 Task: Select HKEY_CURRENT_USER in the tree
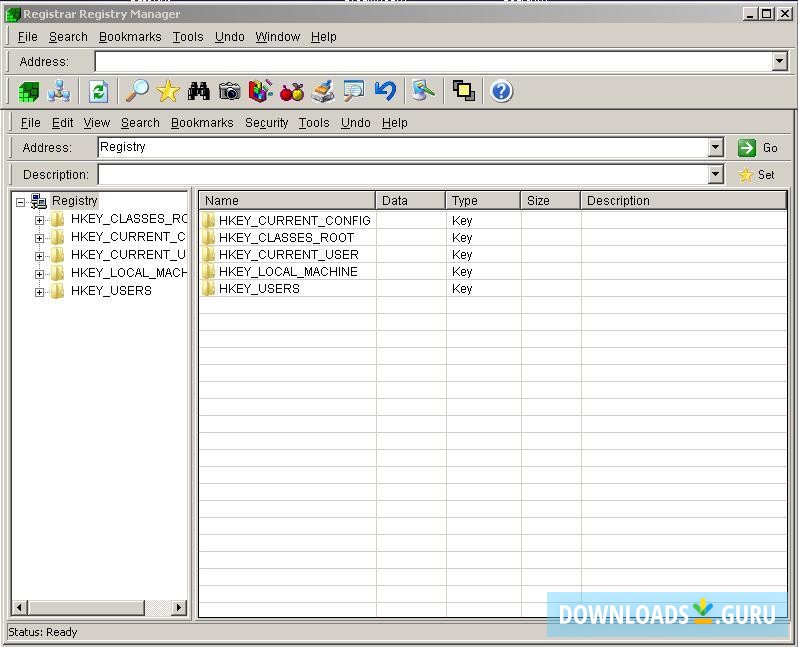128,255
